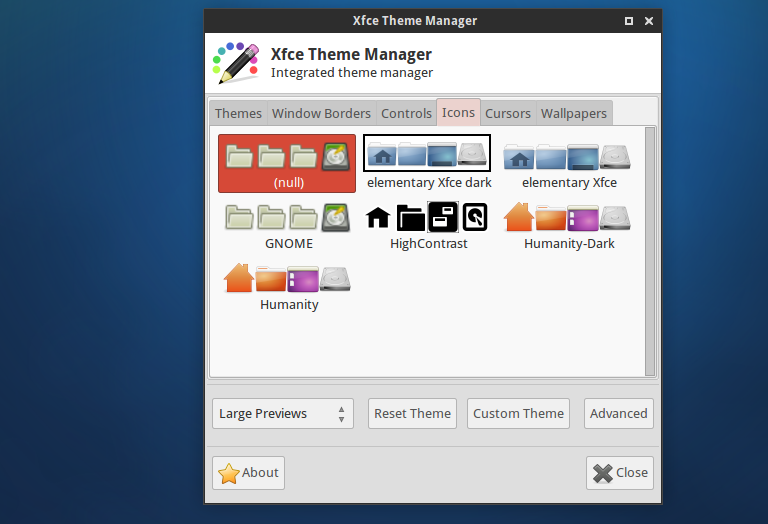Click the Humanity-Dark orange home icon
The image size is (768, 524).
tap(519, 216)
